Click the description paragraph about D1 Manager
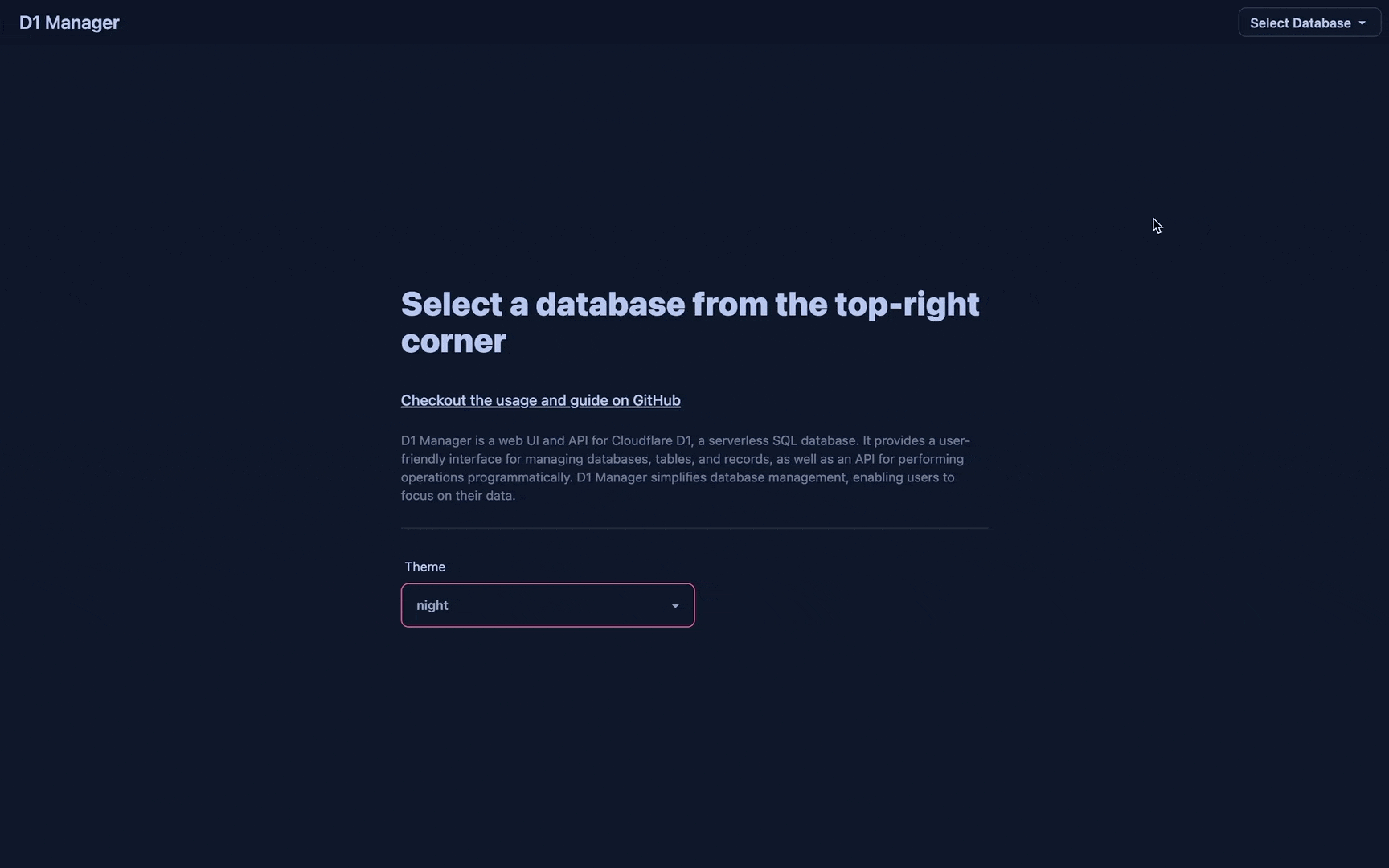 (x=685, y=468)
